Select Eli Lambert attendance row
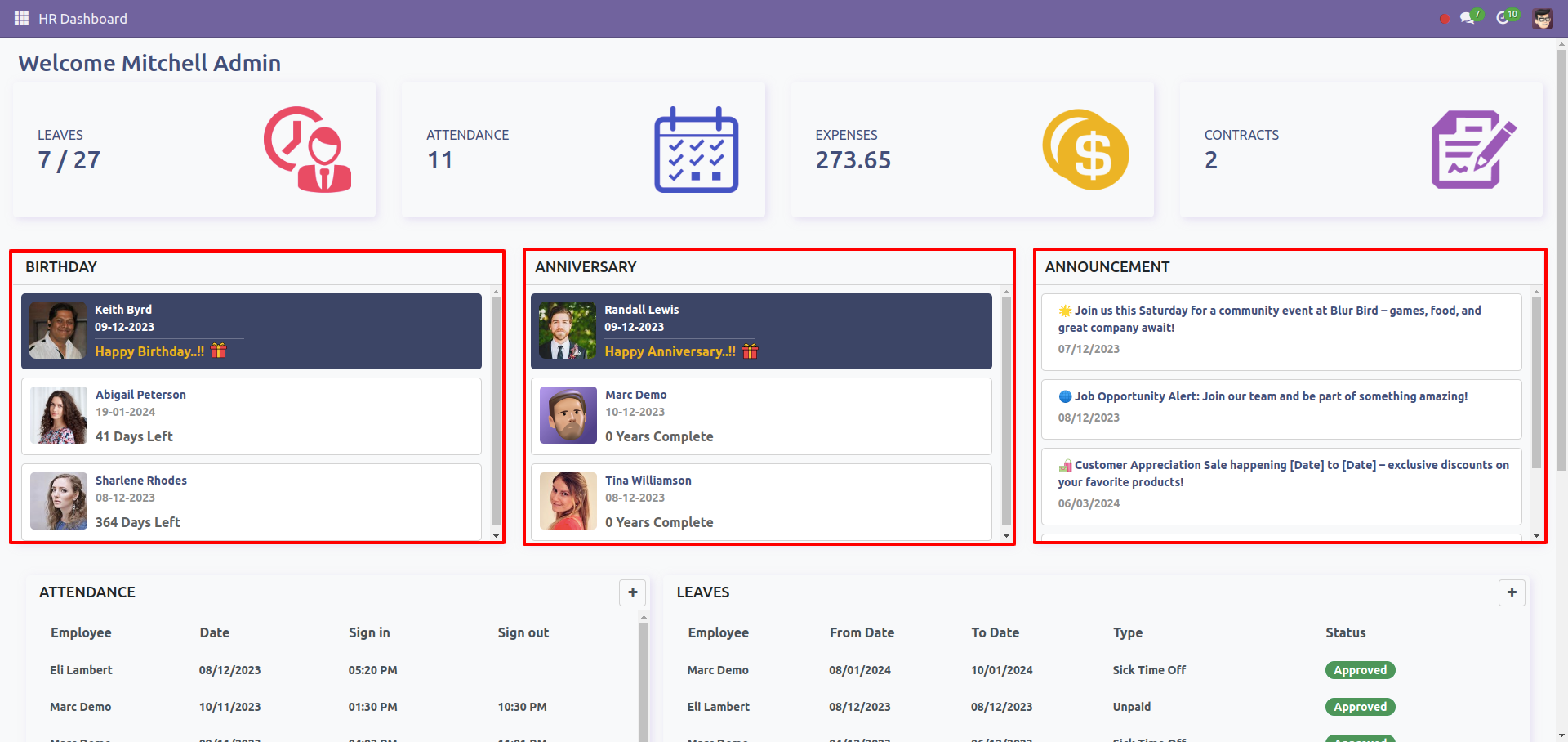This screenshot has height=742, width=1568. coord(333,670)
